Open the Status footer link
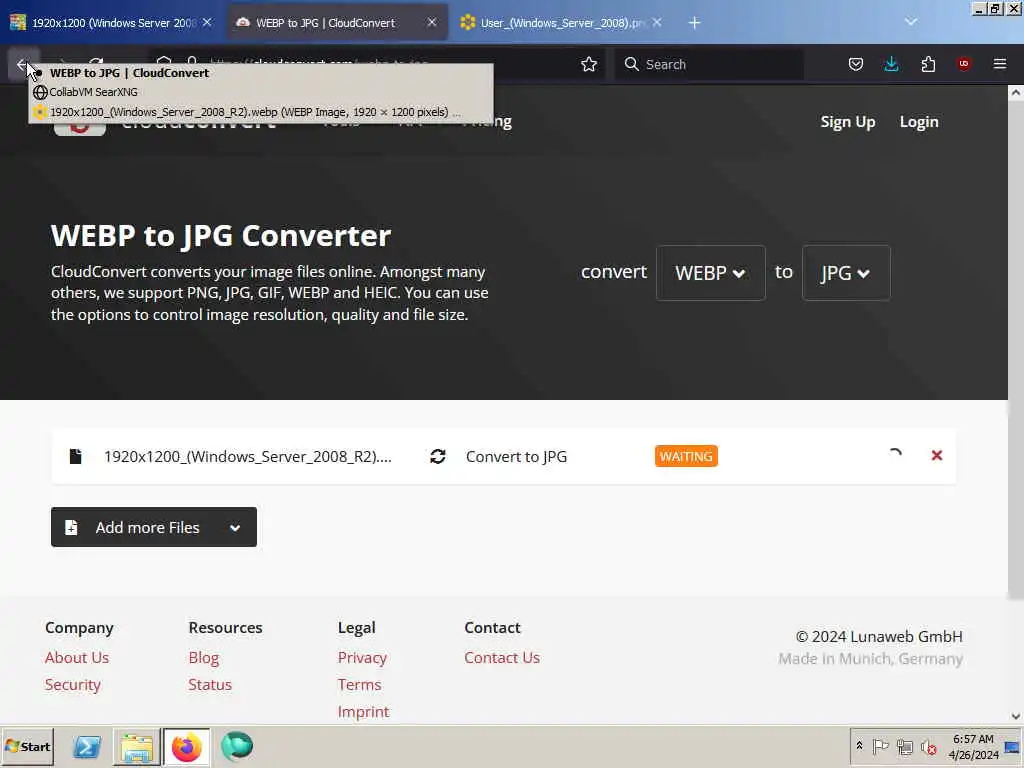Image resolution: width=1024 pixels, height=768 pixels. tap(210, 684)
